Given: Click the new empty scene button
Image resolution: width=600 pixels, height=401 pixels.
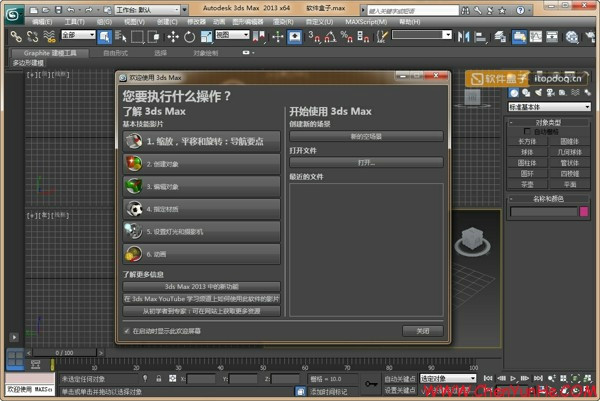Looking at the screenshot, I should click(x=366, y=136).
